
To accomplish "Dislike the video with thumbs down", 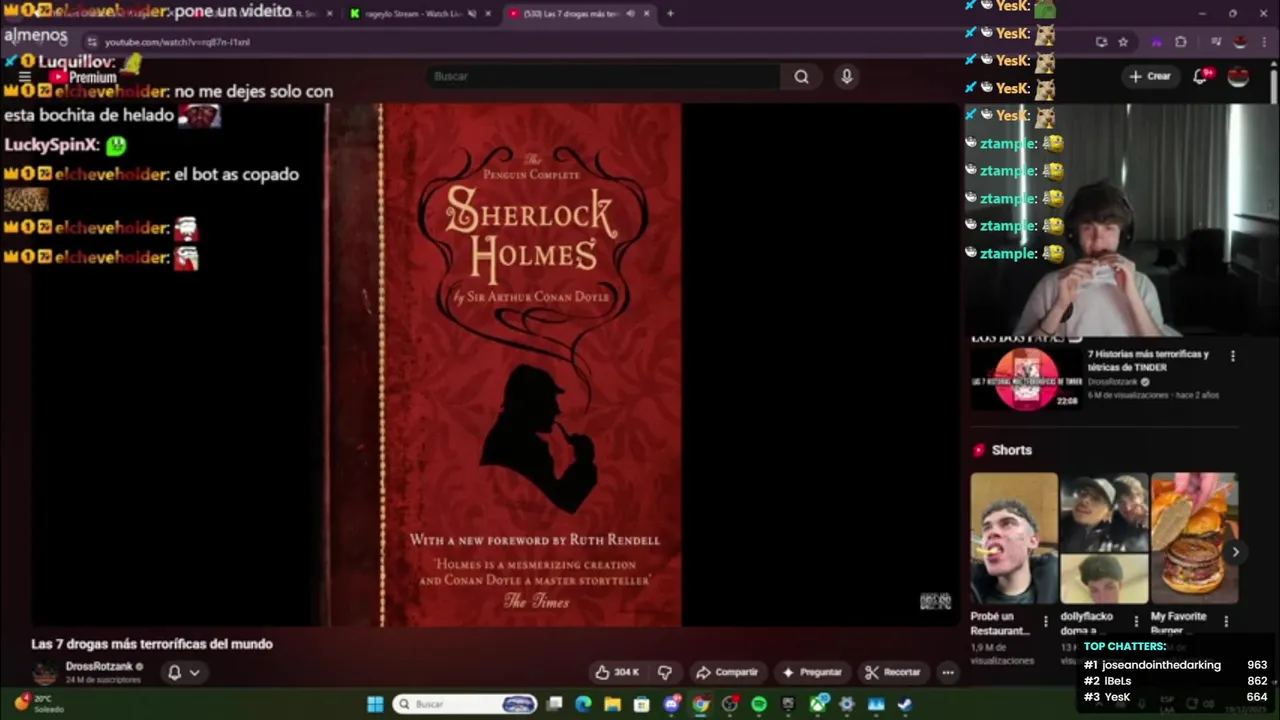I will [664, 672].
